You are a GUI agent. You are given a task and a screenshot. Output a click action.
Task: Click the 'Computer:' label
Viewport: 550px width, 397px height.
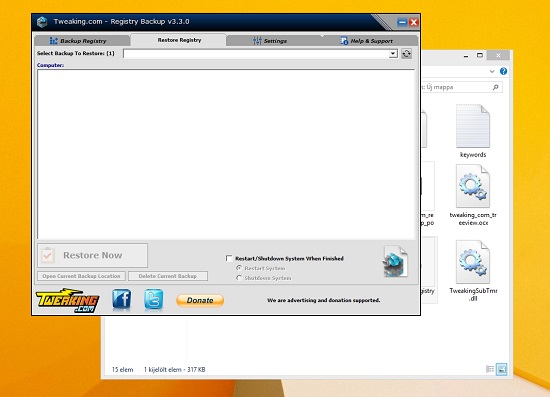coord(51,65)
